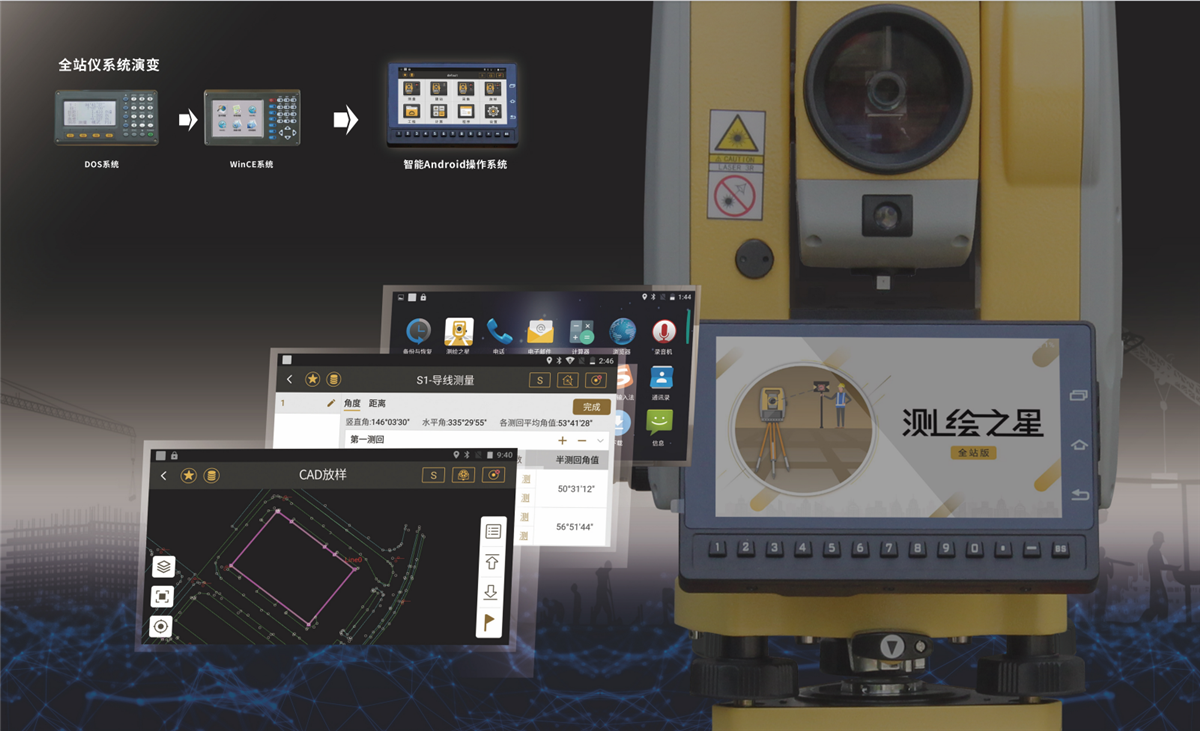Open the 通讯录 contacts app

point(661,378)
